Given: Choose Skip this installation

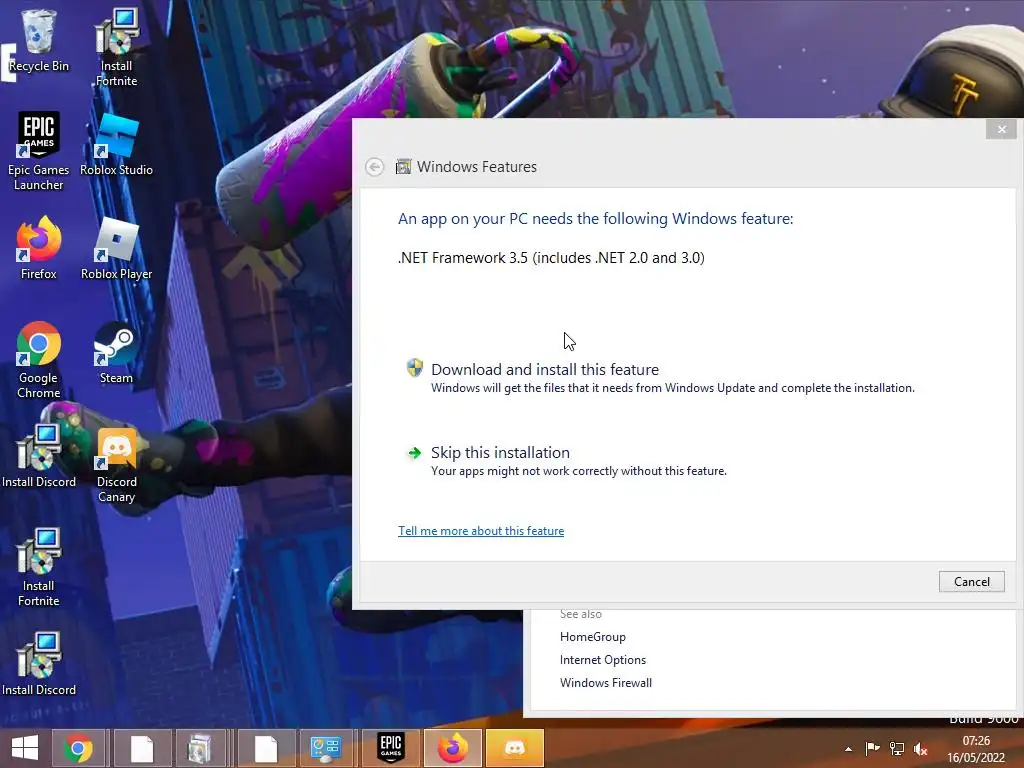Looking at the screenshot, I should coord(566,461).
